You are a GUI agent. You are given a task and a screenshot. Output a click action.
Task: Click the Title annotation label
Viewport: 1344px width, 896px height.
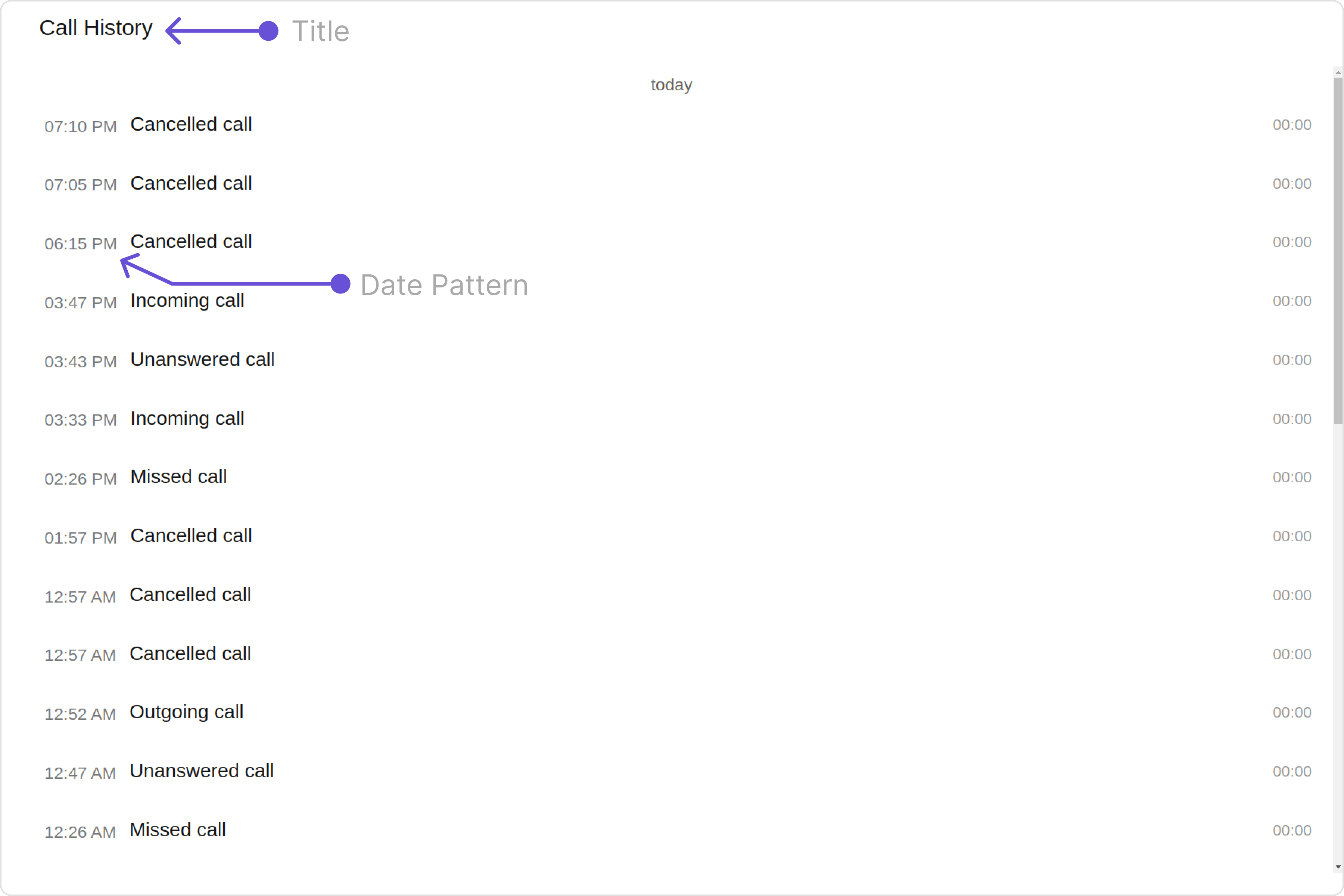321,31
